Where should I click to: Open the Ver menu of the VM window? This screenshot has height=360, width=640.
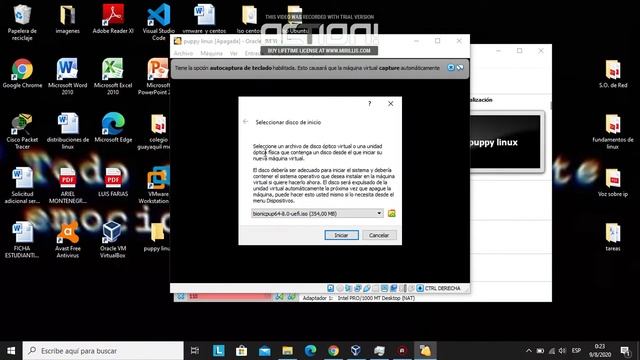(233, 53)
